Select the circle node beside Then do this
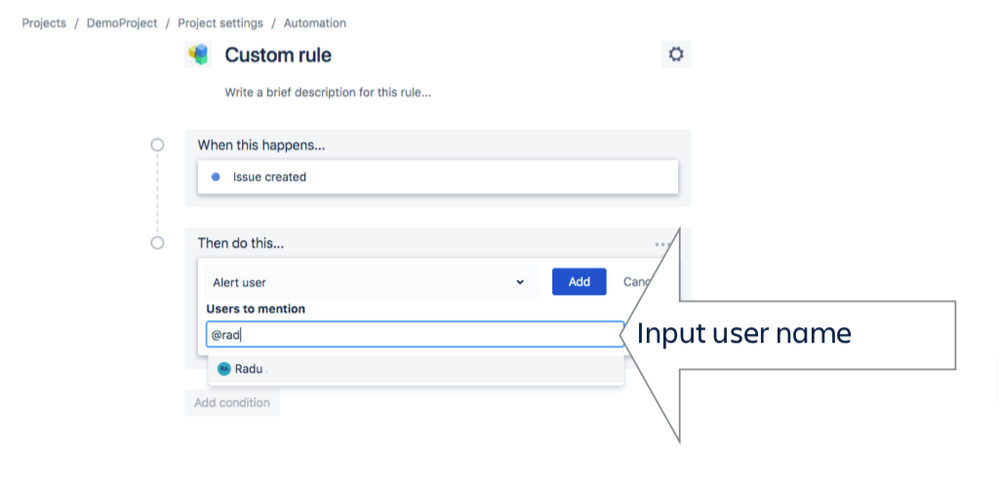 tap(157, 243)
